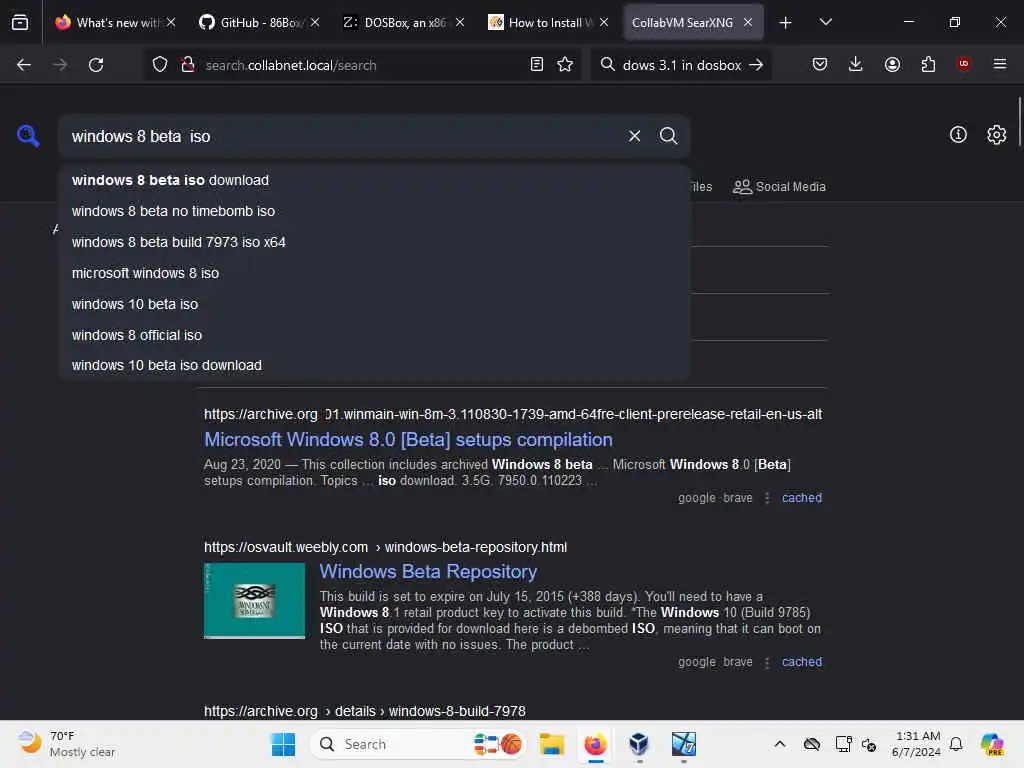The image size is (1024, 768).
Task: Open the site security lock icon
Action: (x=188, y=65)
